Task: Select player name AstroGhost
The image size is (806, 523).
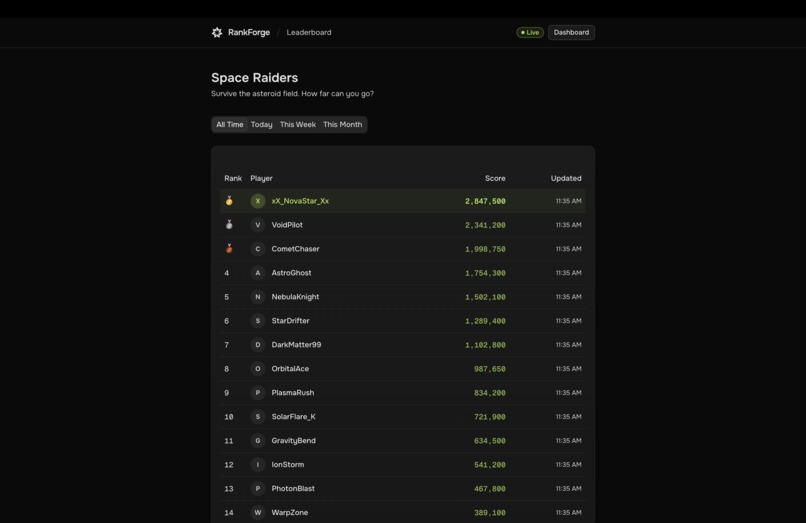Action: point(291,273)
